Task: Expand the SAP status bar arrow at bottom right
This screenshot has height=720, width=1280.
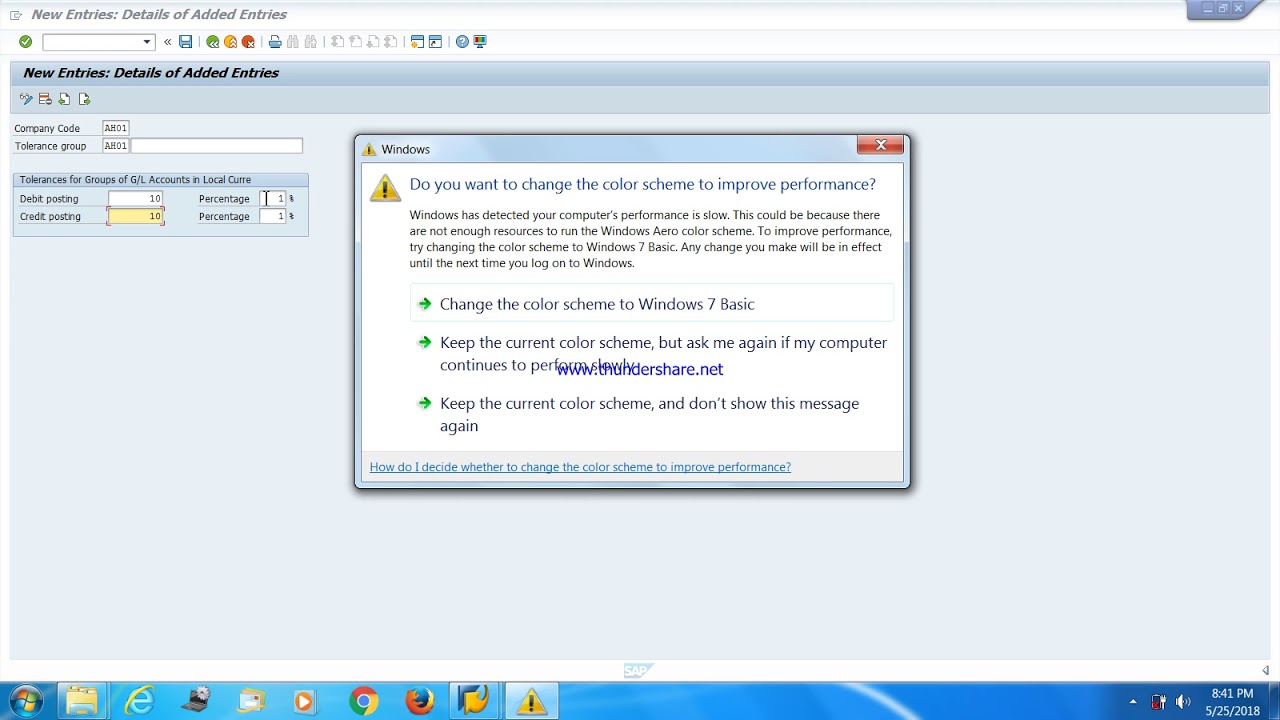Action: pyautogui.click(x=1265, y=670)
